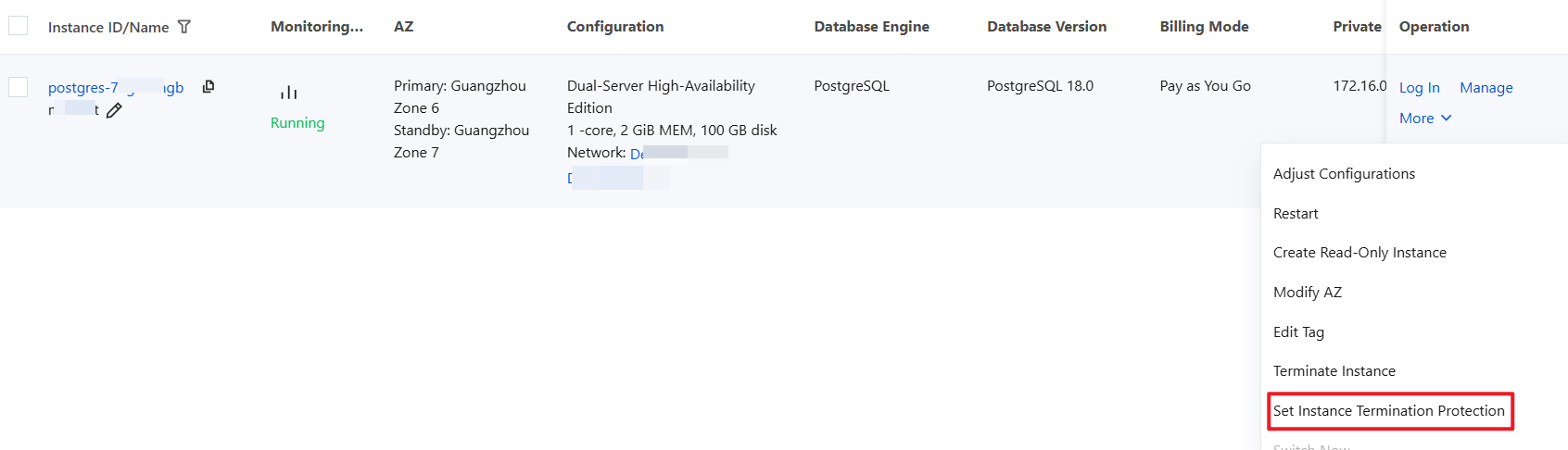Open Edit Tag from the menu

1298,332
